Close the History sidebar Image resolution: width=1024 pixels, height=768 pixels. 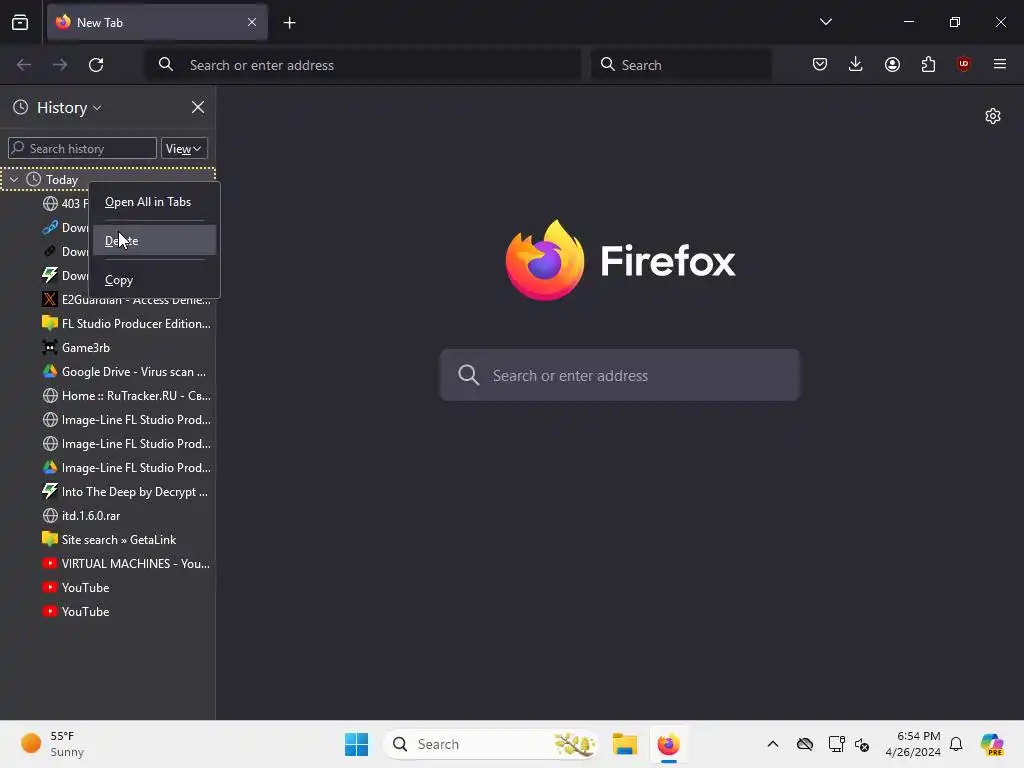click(198, 107)
